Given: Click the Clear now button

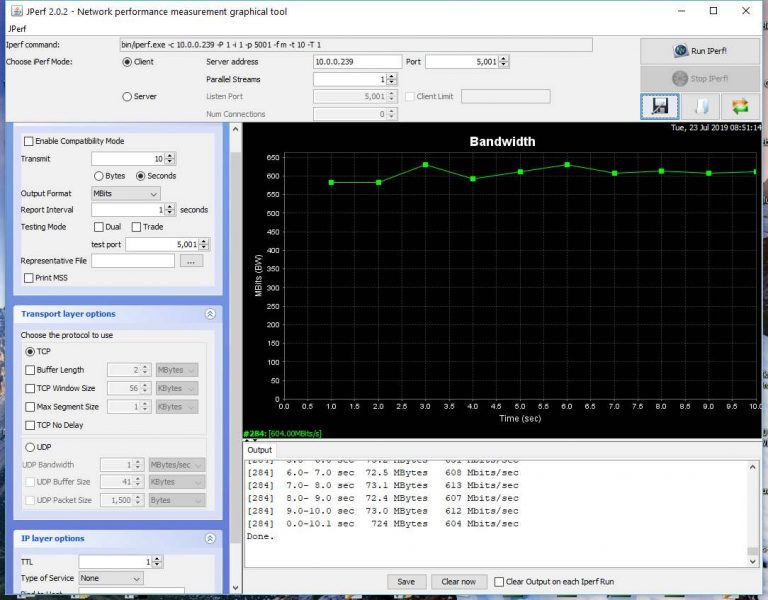Looking at the screenshot, I should point(458,582).
